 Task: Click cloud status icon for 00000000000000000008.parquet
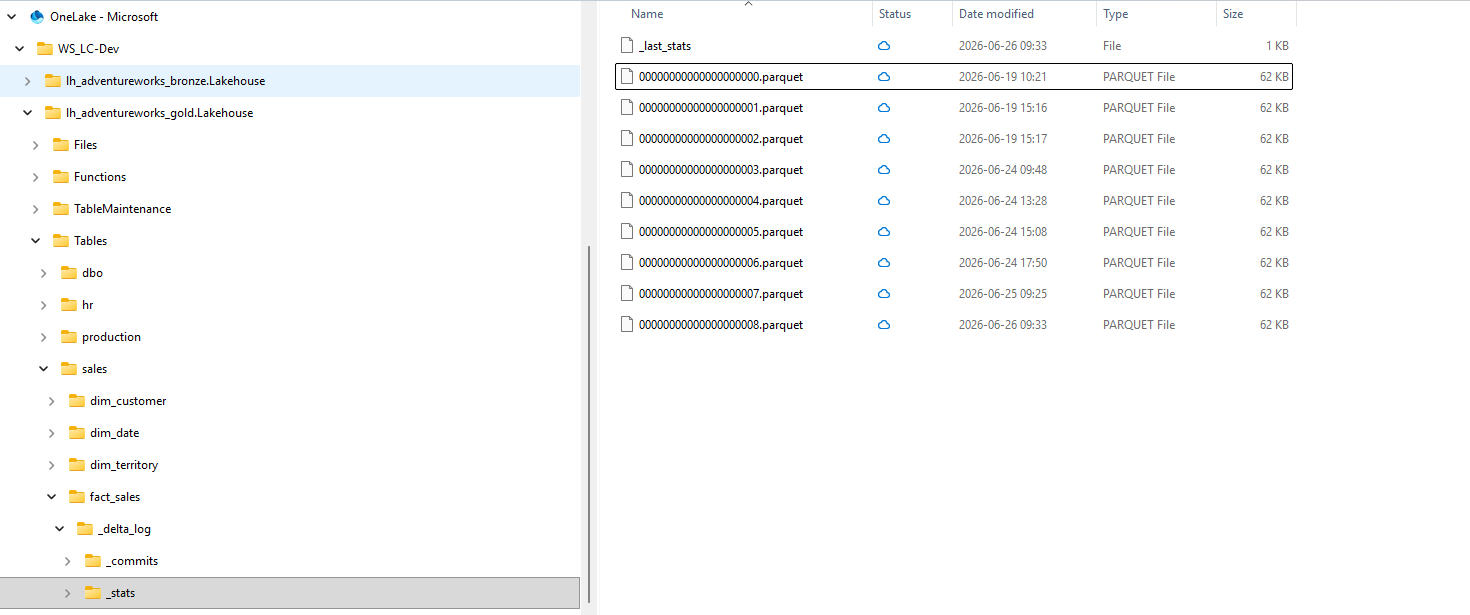884,325
